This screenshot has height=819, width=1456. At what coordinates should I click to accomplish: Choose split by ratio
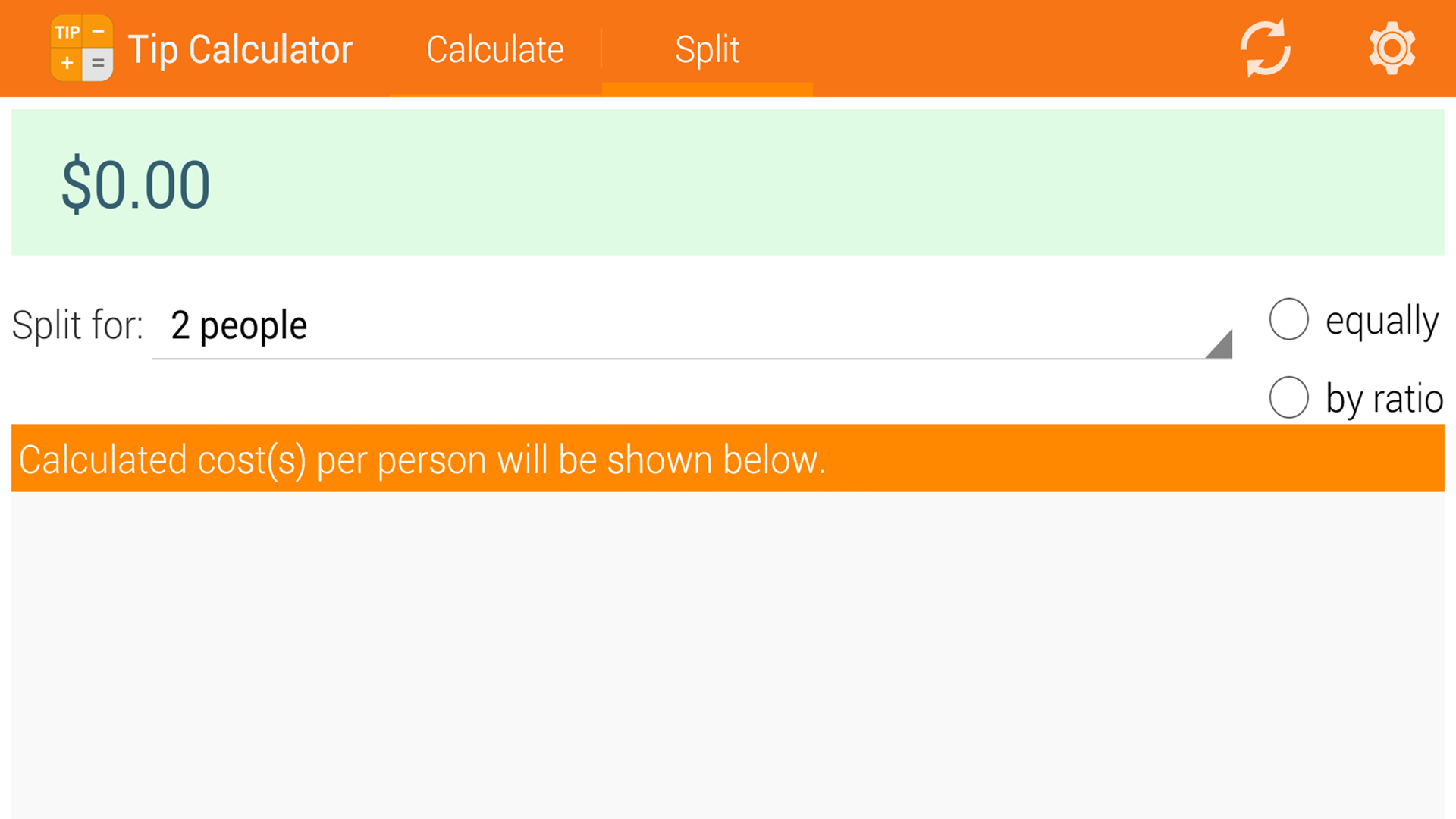pyautogui.click(x=1288, y=397)
